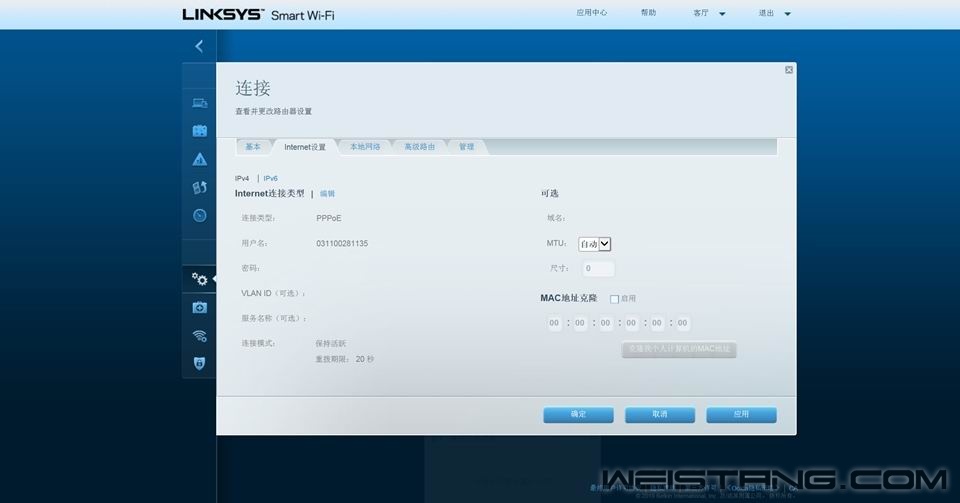The image size is (960, 503).
Task: Switch to the 高级路由 tab
Action: click(x=419, y=147)
